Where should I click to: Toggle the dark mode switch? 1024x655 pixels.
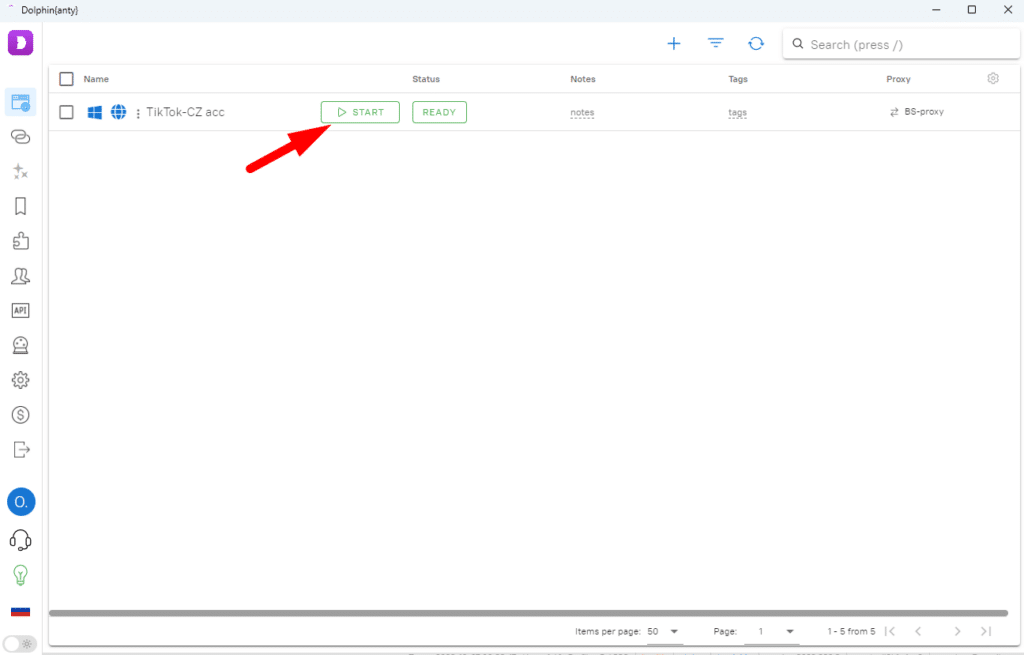pyautogui.click(x=19, y=643)
